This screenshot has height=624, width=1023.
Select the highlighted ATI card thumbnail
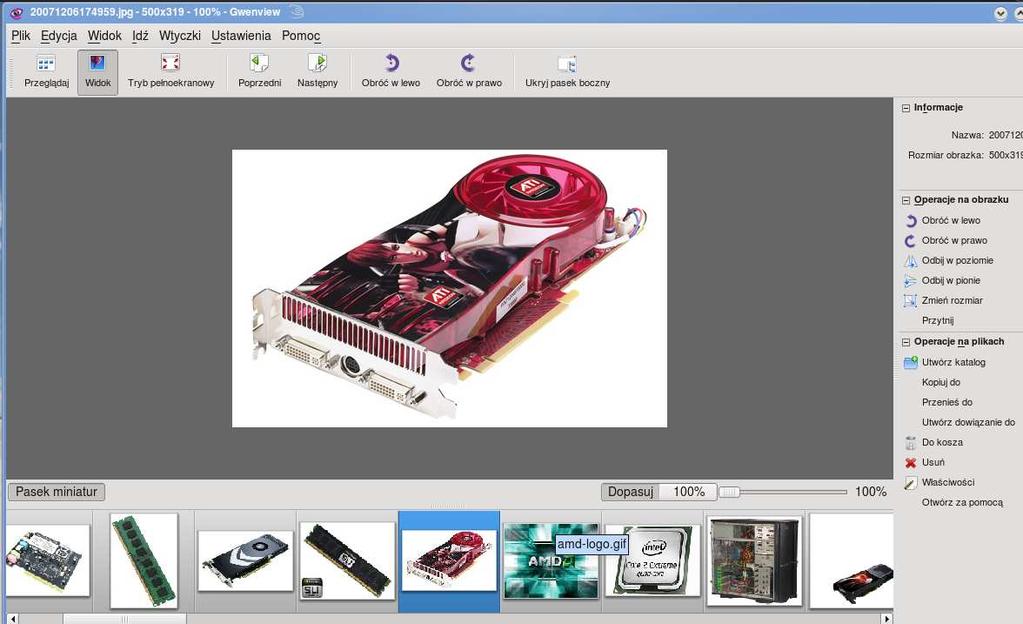(x=449, y=561)
